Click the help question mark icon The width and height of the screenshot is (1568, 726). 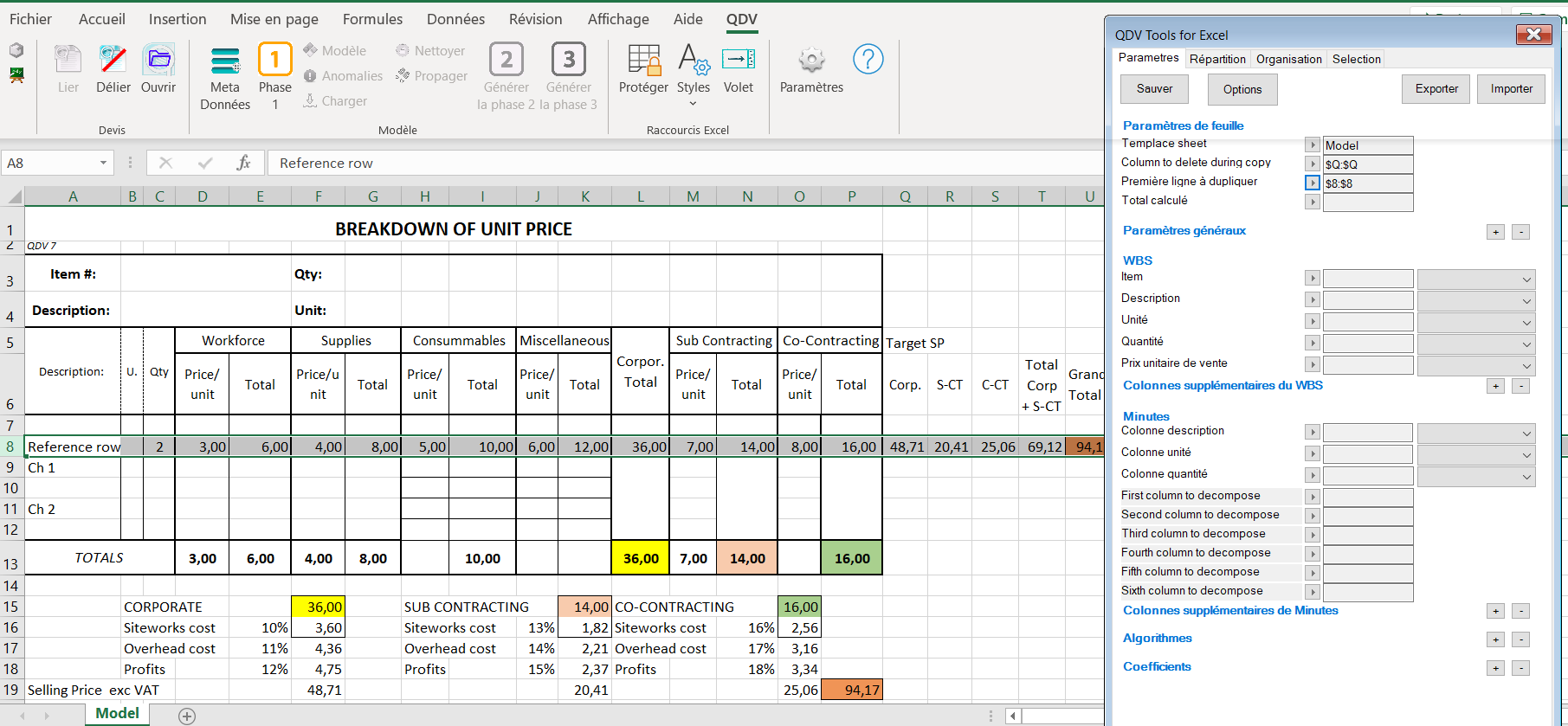coord(868,60)
